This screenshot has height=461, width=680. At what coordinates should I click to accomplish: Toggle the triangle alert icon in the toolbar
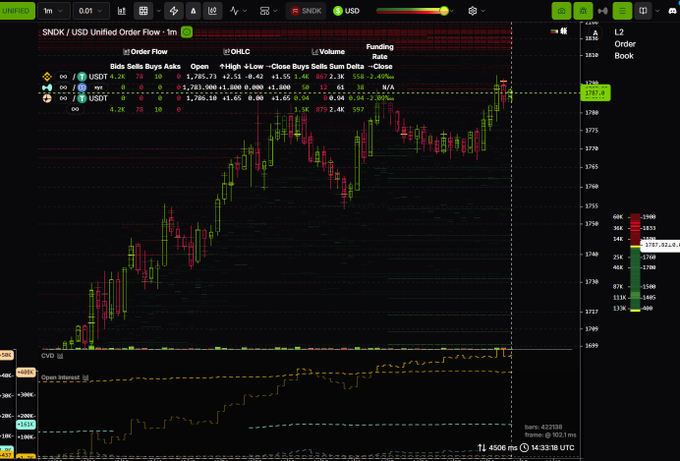click(193, 11)
